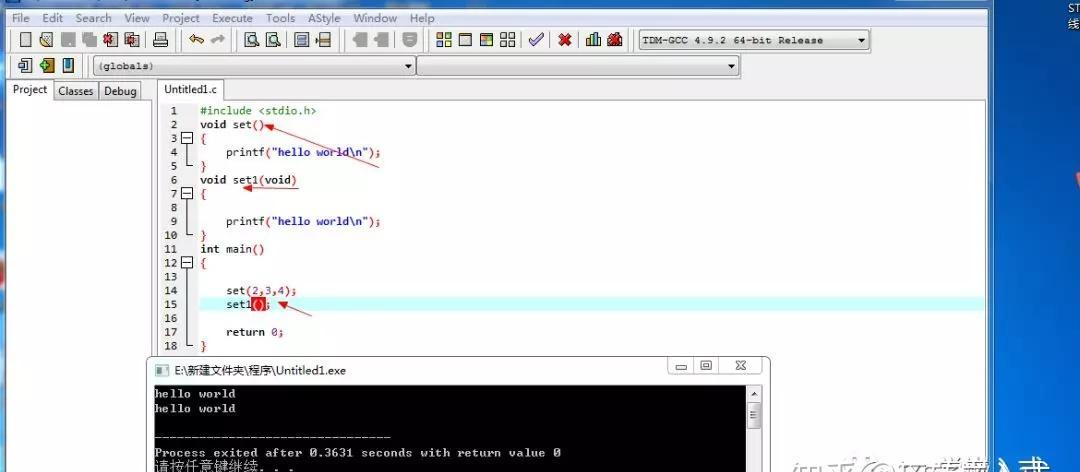Click 'Process exited after' console output line
1080x472 pixels.
pos(357,453)
